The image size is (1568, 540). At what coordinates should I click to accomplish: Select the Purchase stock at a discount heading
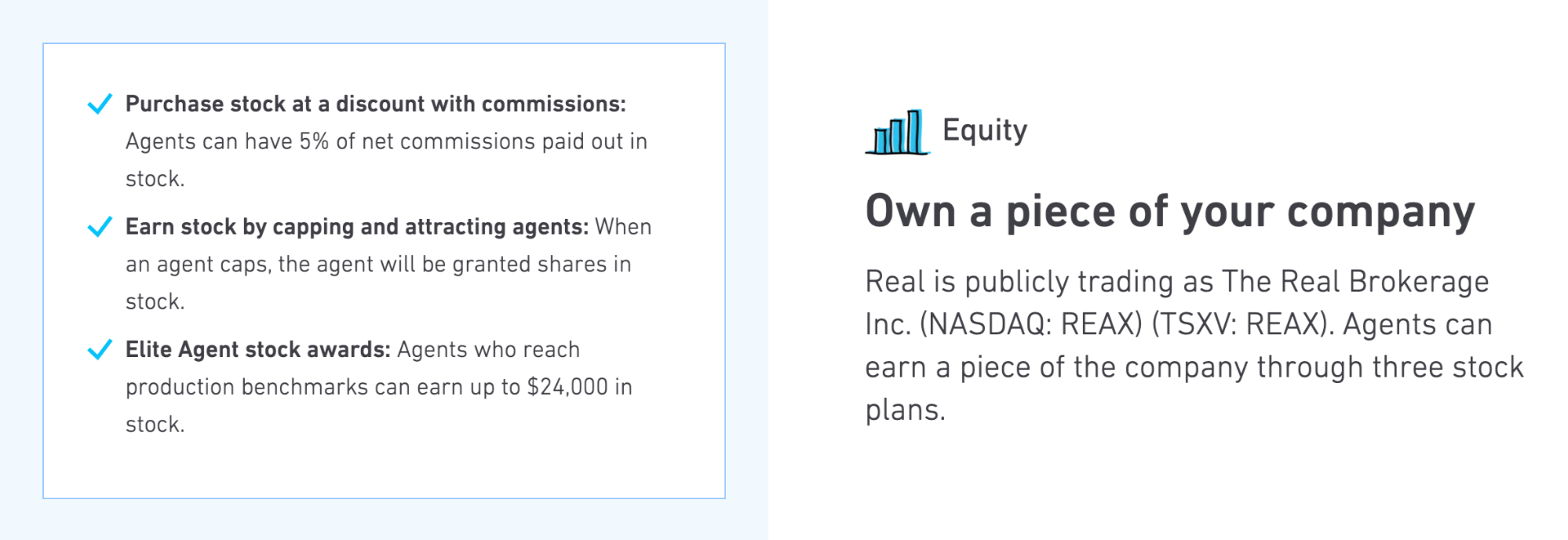point(375,104)
